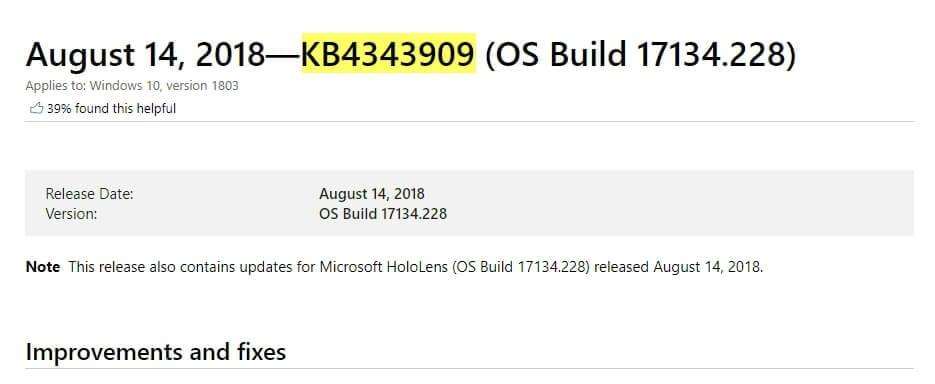The height and width of the screenshot is (384, 935).
Task: Click the page title 'August 14, 2018'
Action: (145, 54)
